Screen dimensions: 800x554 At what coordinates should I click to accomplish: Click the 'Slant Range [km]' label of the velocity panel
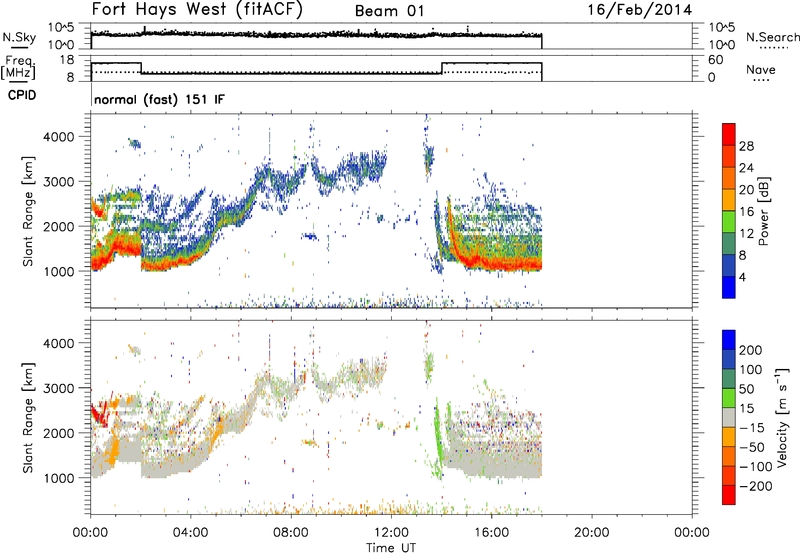point(28,418)
